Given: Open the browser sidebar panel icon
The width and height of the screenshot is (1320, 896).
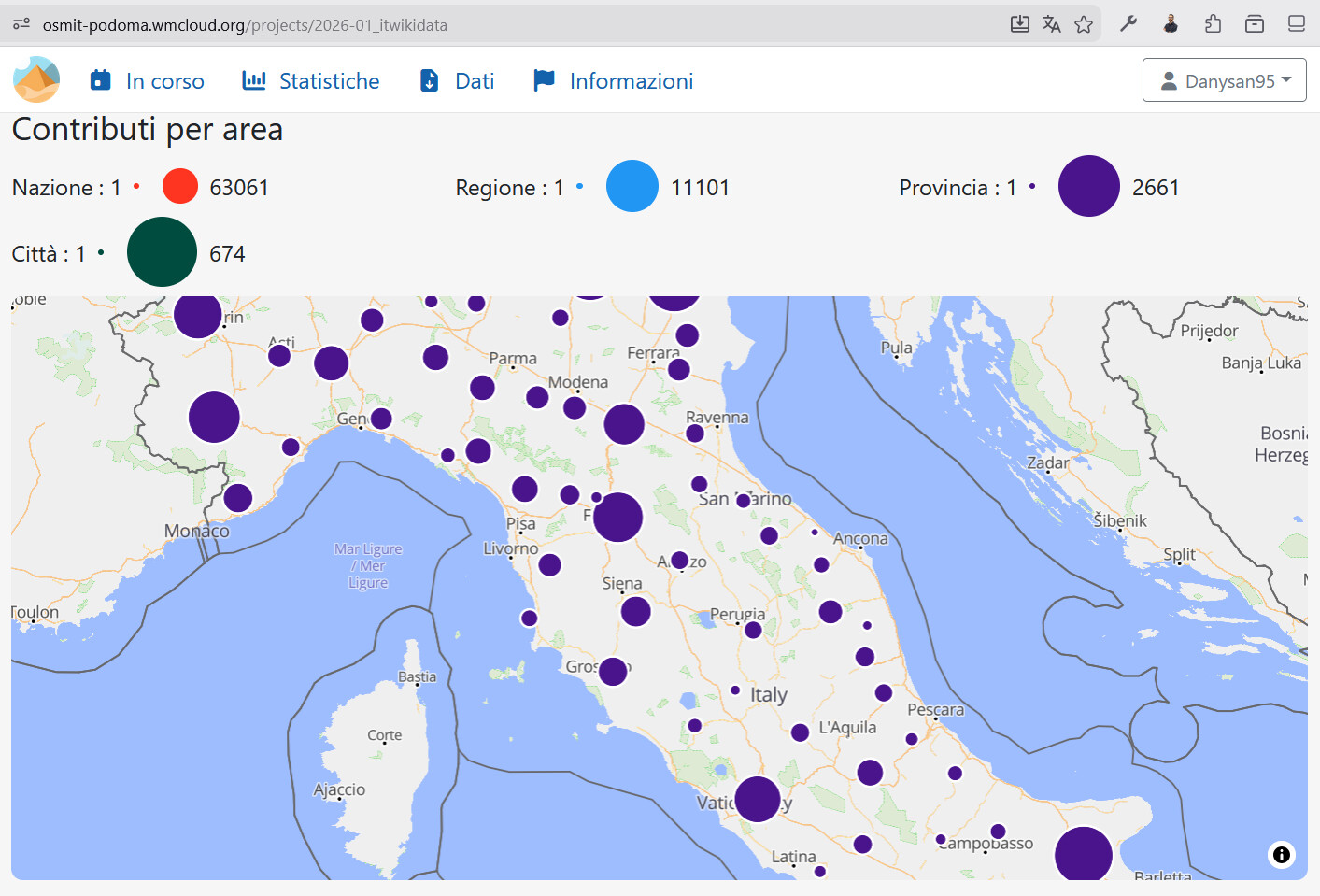Looking at the screenshot, I should pos(1296,24).
